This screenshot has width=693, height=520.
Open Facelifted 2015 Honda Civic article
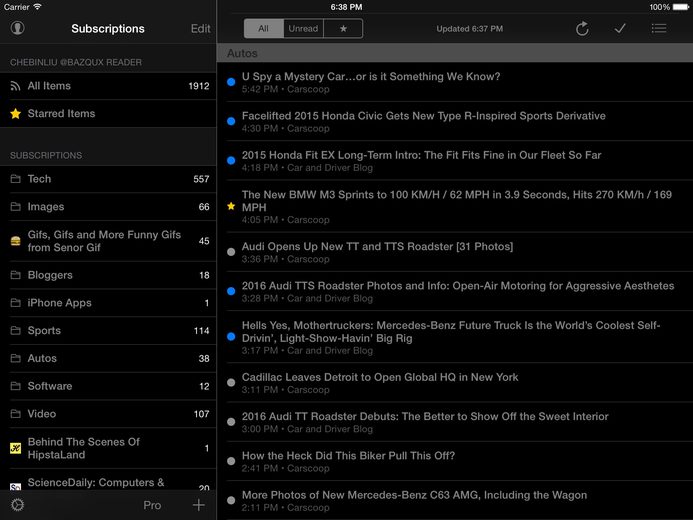455,121
